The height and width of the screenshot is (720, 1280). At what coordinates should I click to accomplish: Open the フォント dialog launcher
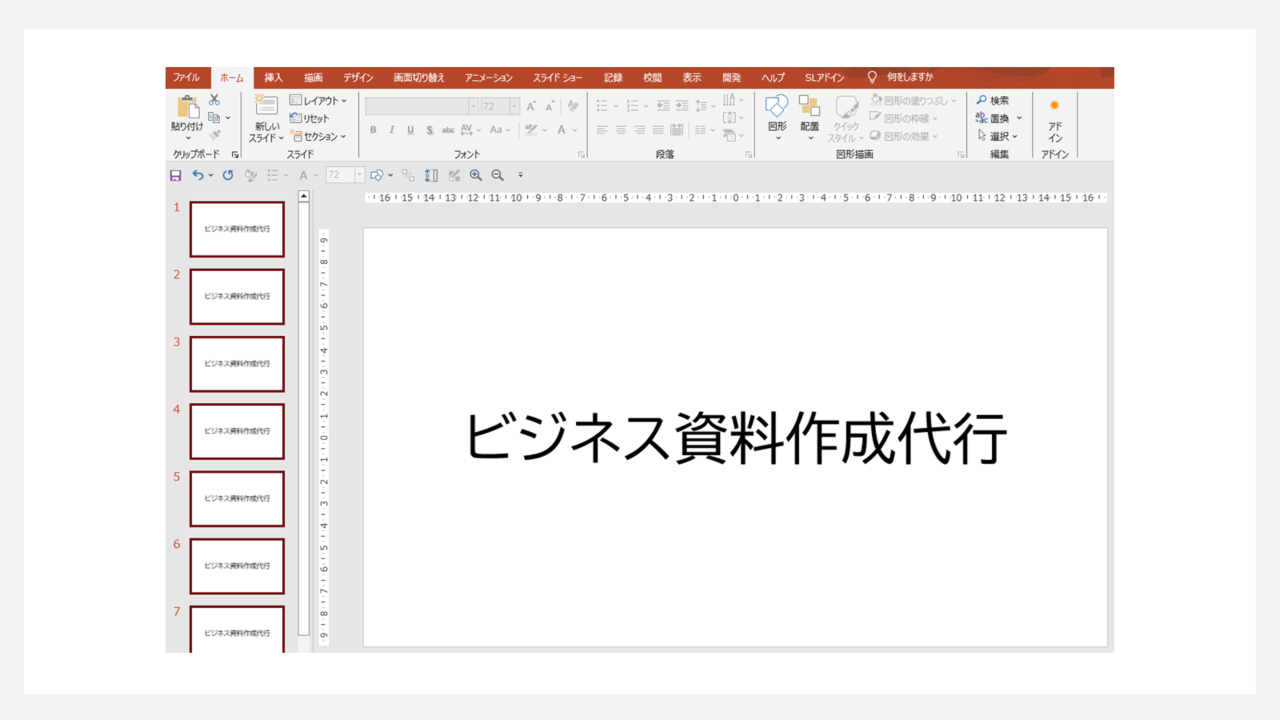click(581, 155)
